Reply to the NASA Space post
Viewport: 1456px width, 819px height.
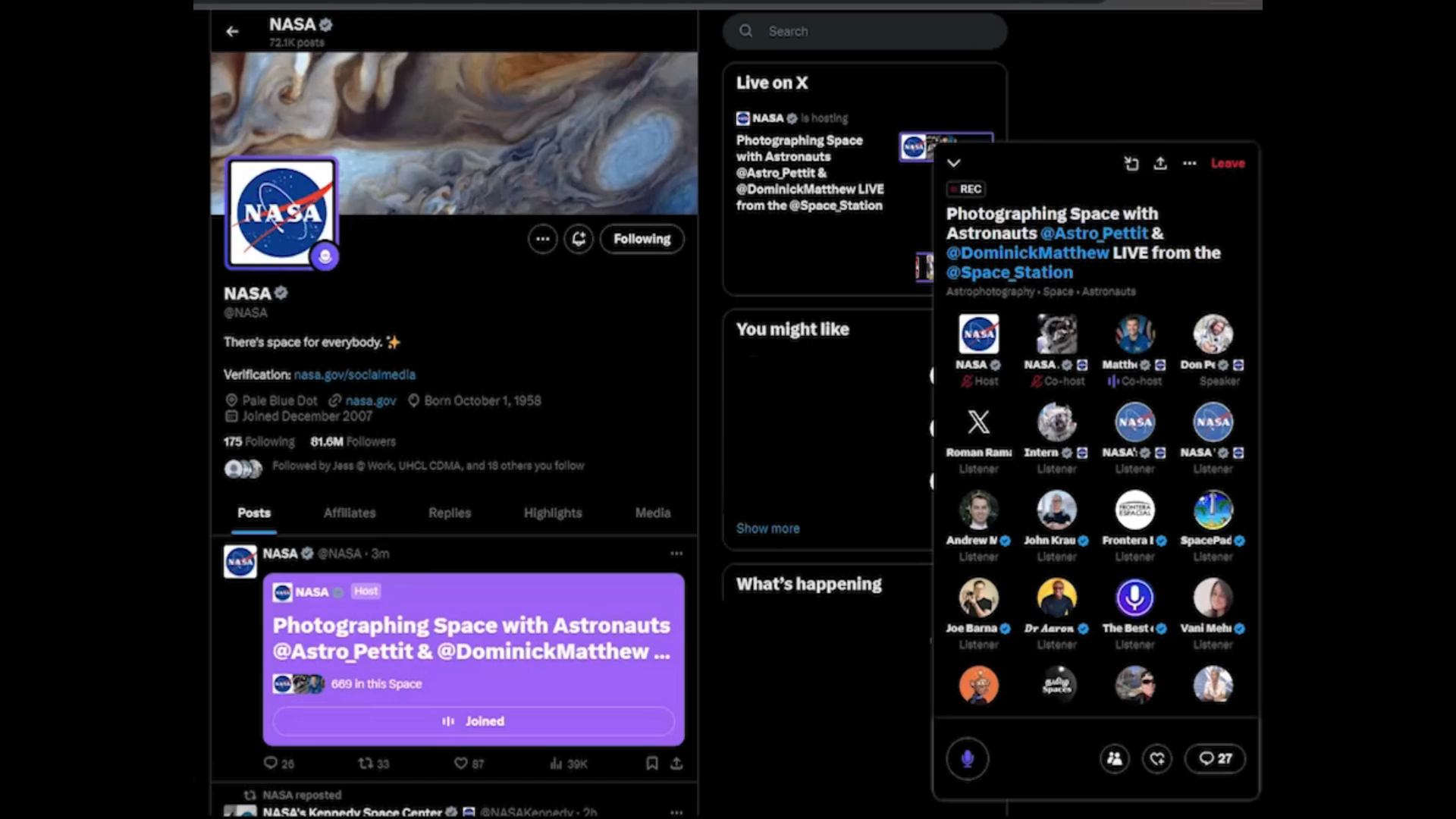coord(278,764)
